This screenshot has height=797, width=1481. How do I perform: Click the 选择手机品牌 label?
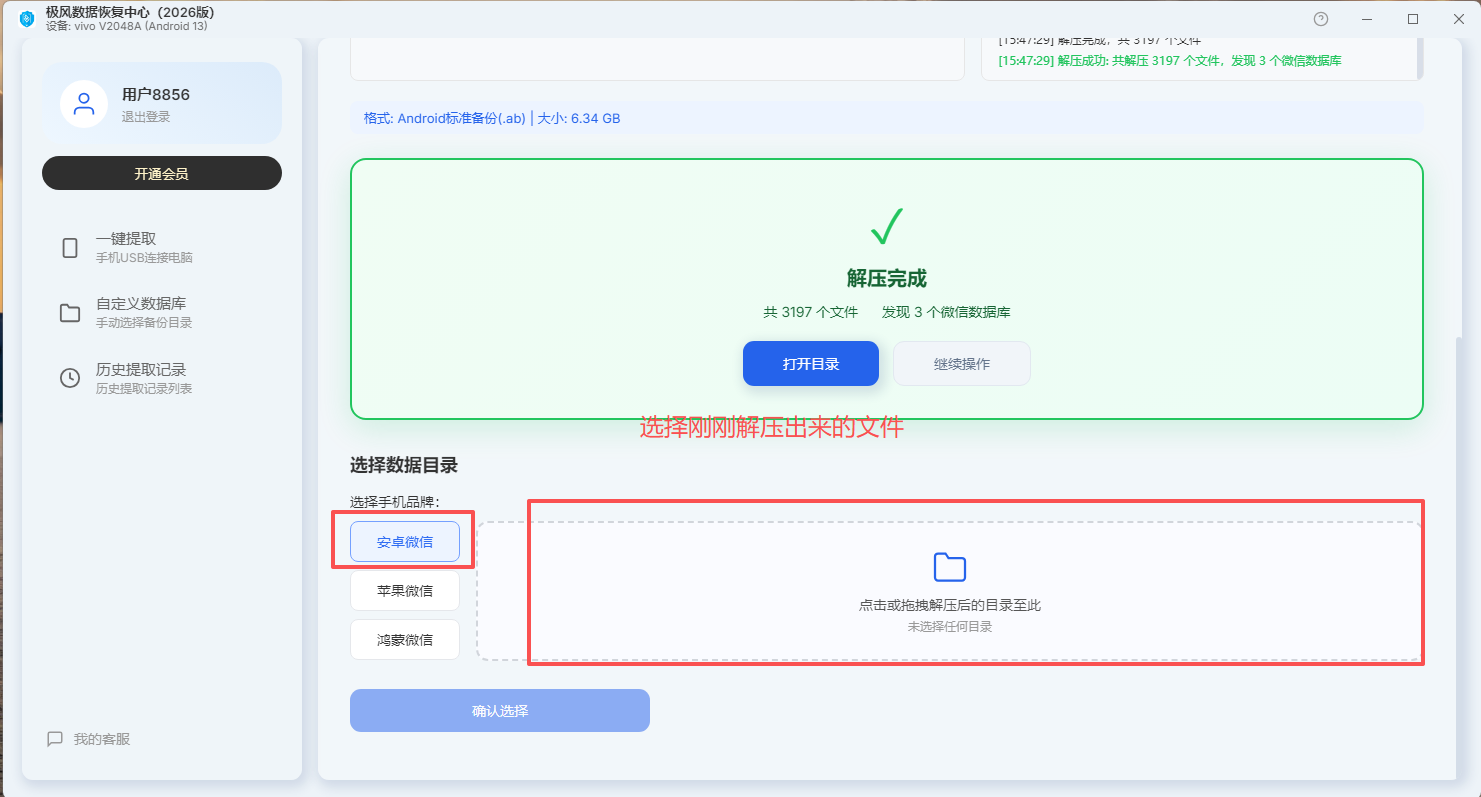[395, 502]
